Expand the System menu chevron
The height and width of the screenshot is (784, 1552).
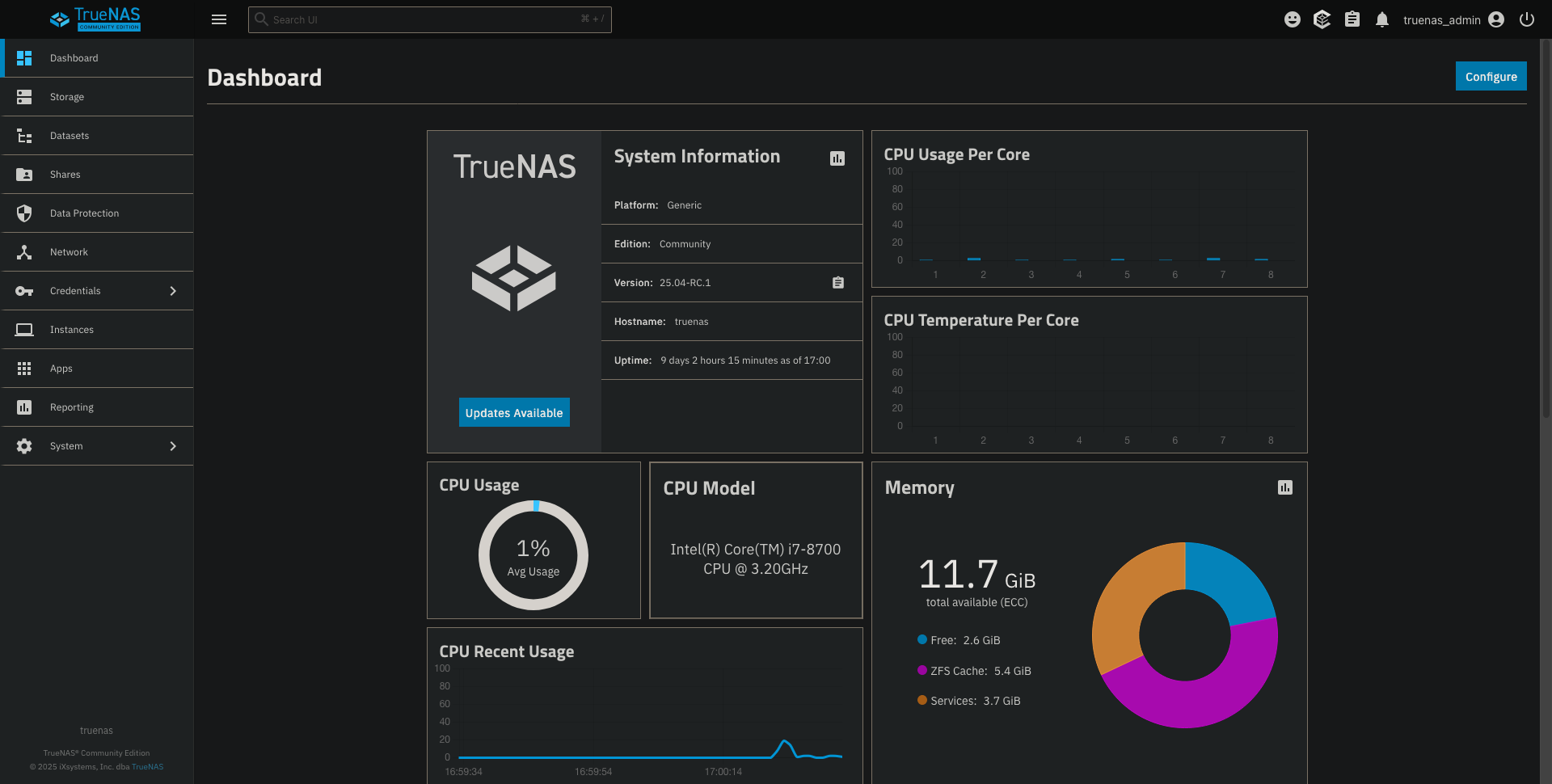pos(173,446)
